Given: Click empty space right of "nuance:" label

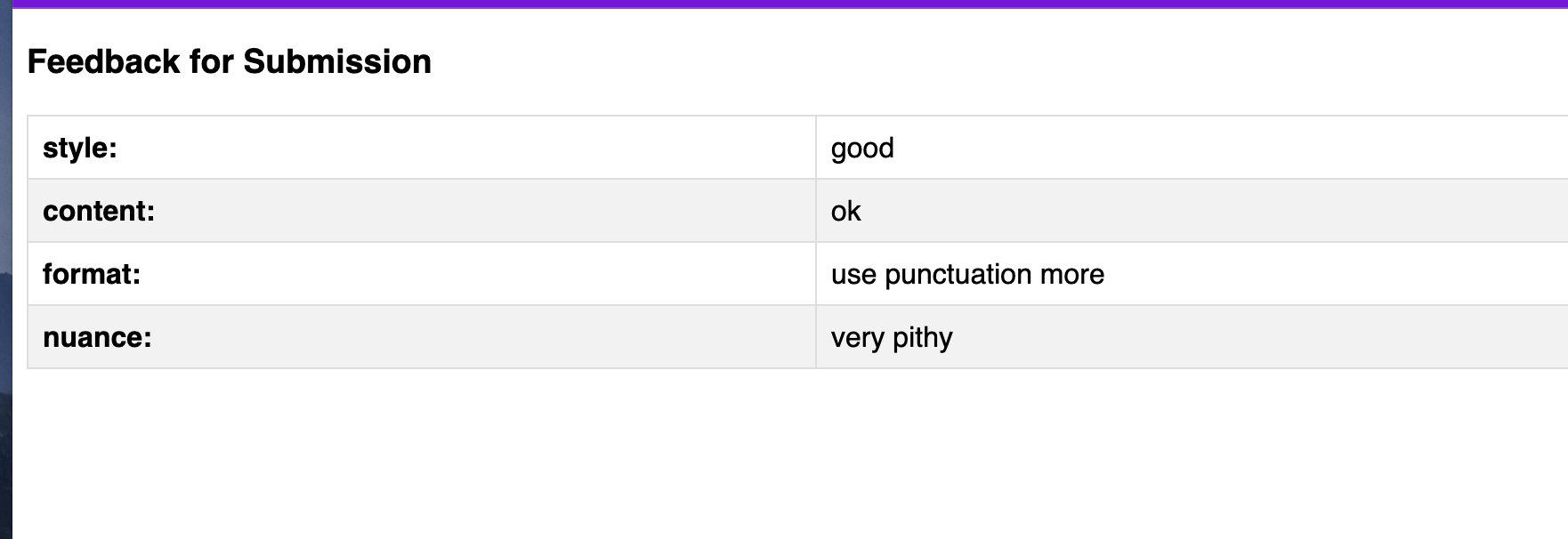Looking at the screenshot, I should tap(445, 337).
